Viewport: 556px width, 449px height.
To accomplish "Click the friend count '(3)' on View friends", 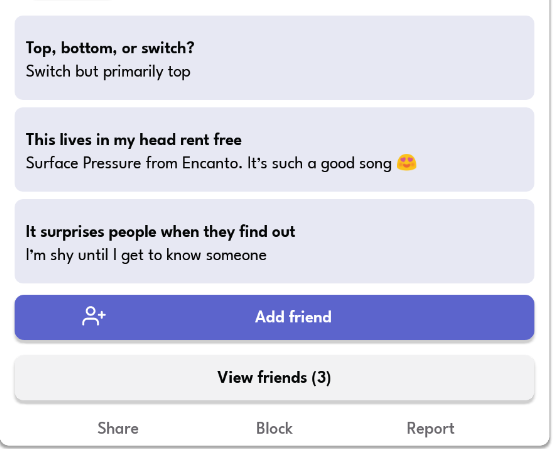I will [x=321, y=377].
